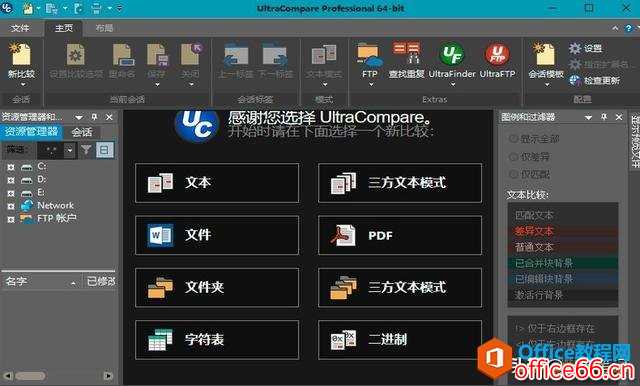Start a 文件夹 folder compare
This screenshot has width=640, height=386.
217,287
